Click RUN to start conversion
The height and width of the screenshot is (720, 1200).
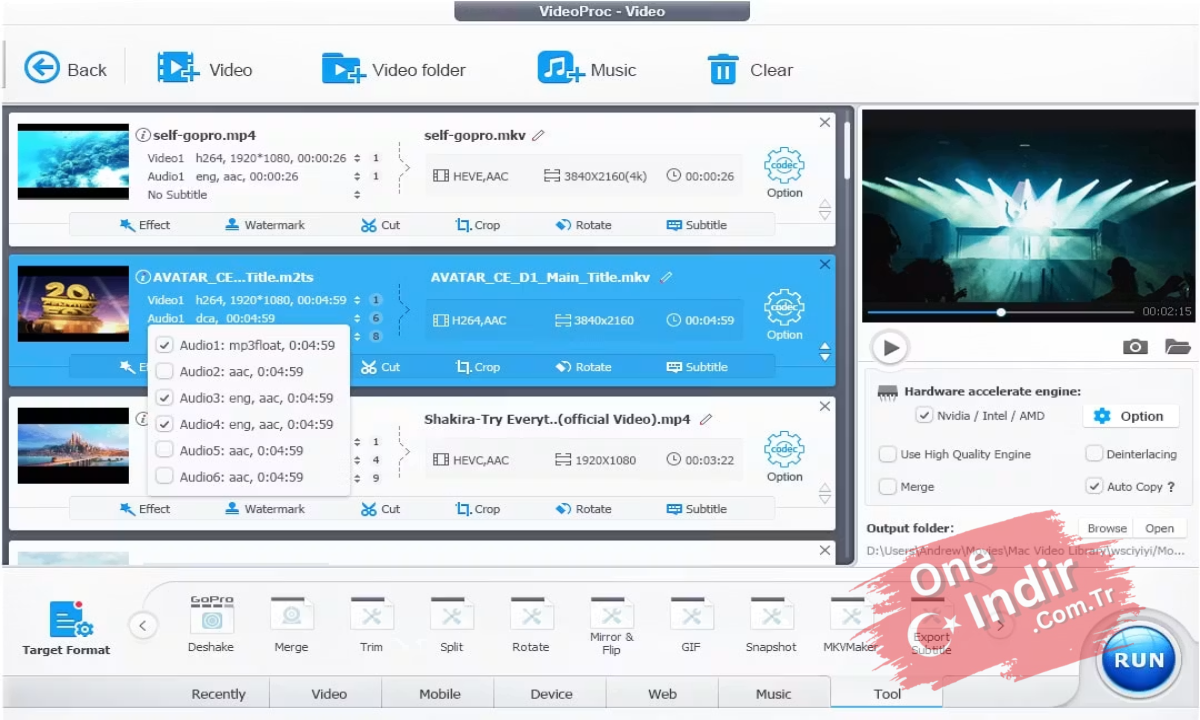(1139, 659)
